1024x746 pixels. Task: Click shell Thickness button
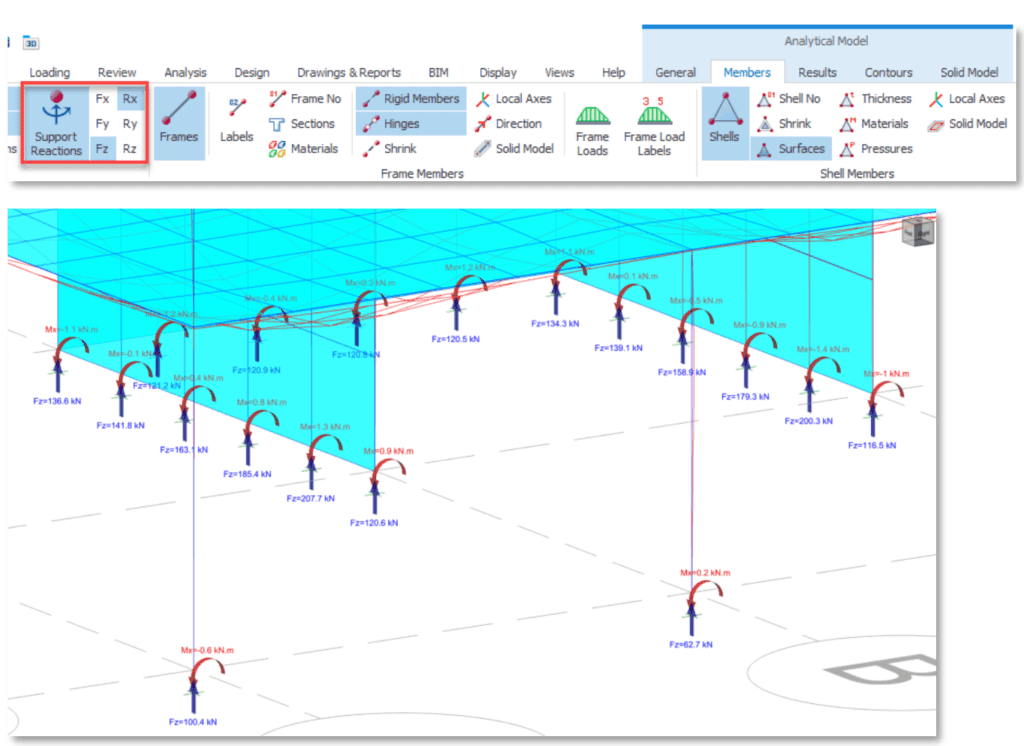(x=876, y=99)
